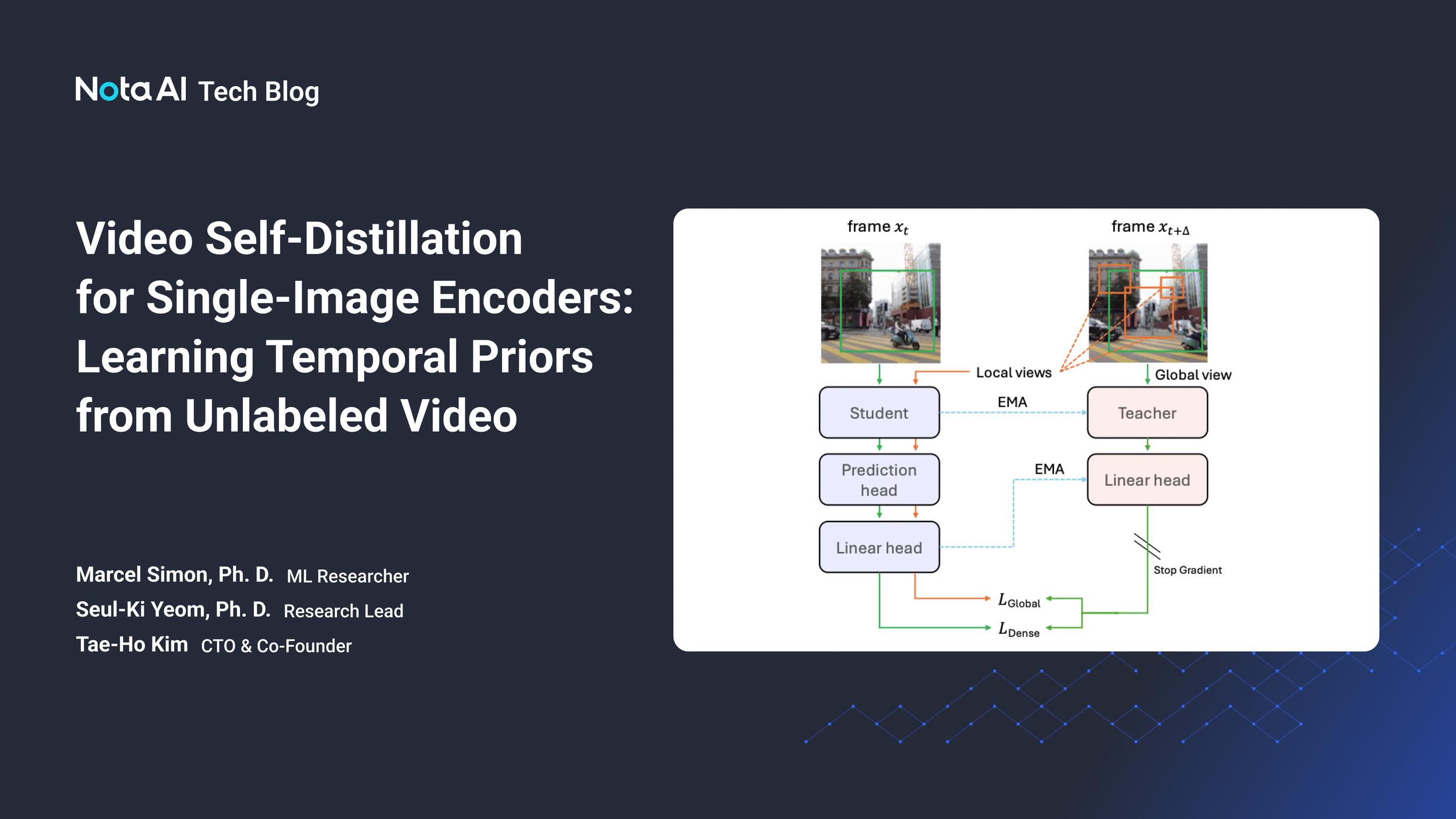The width and height of the screenshot is (1456, 819).
Task: Click the 'Global view' label
Action: 1193,375
